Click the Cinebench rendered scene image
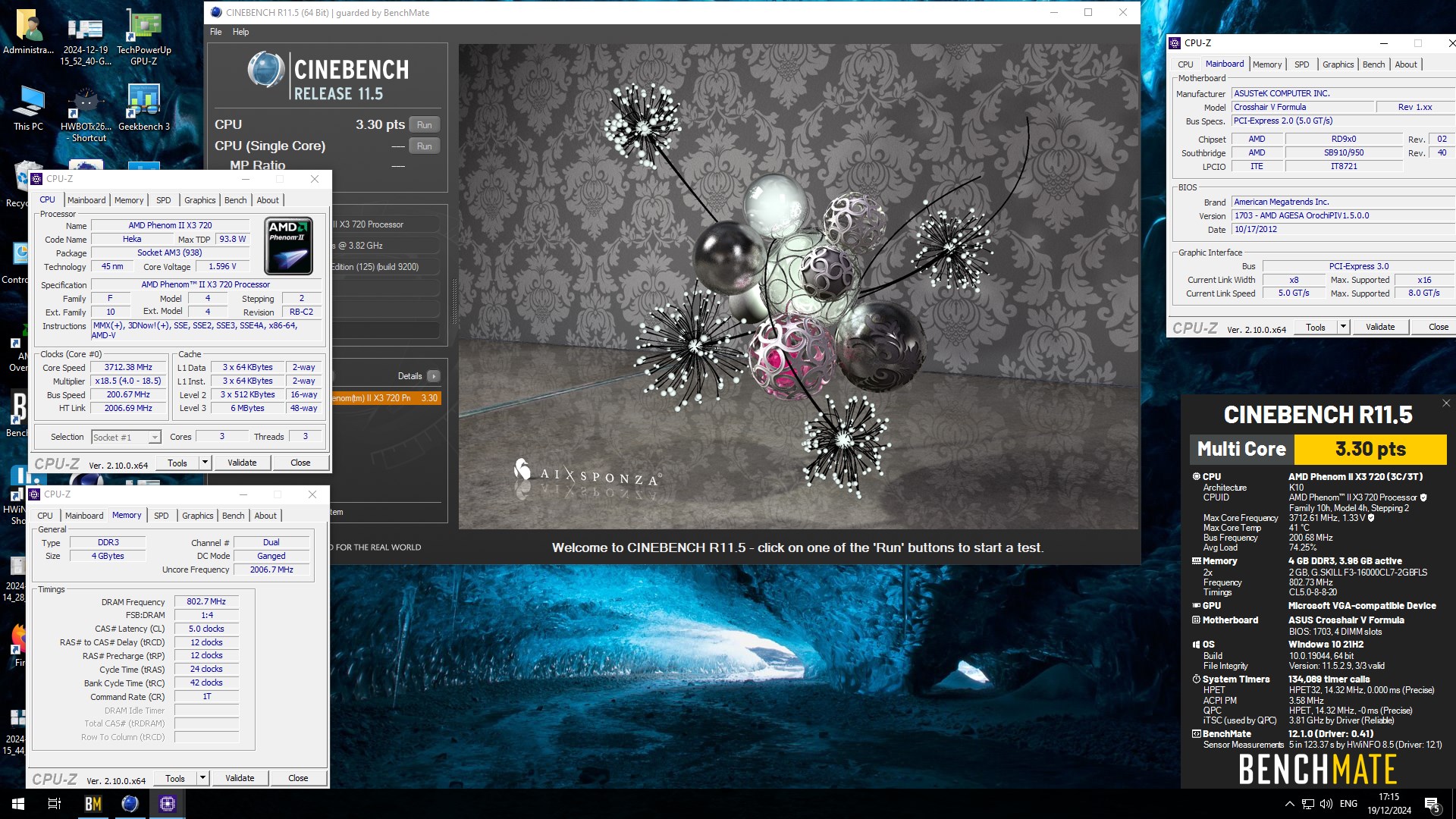Viewport: 1456px width, 819px height. [x=798, y=286]
